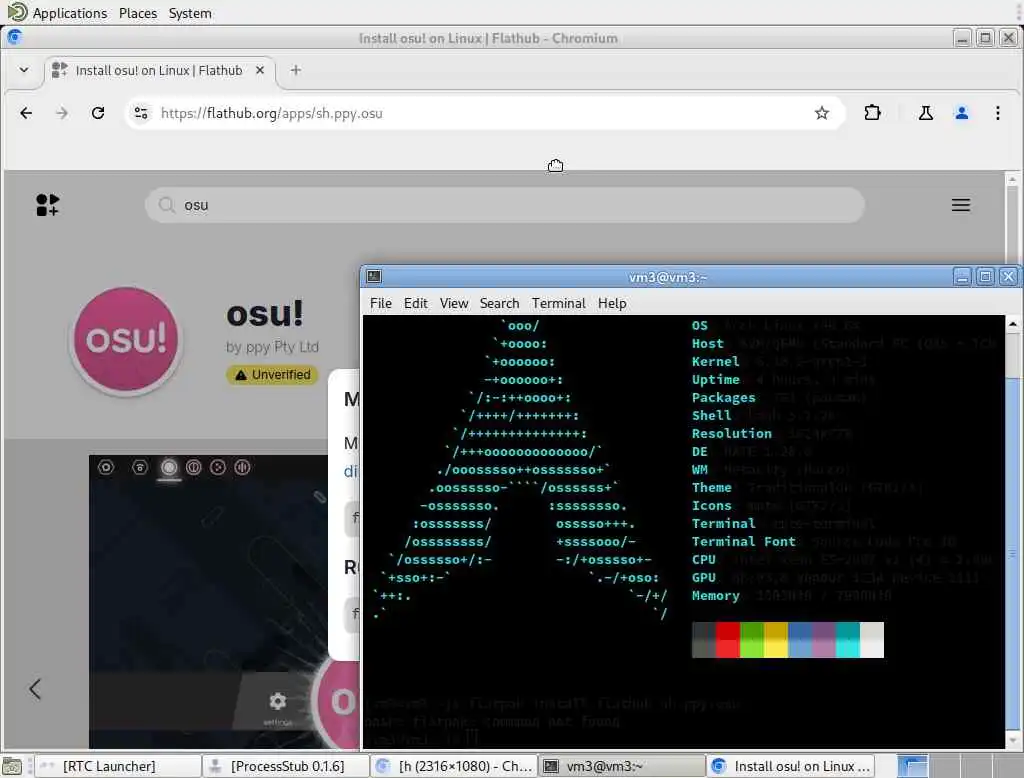Bookmark this page with the star icon
Screen dimensions: 1024x778
click(x=822, y=113)
